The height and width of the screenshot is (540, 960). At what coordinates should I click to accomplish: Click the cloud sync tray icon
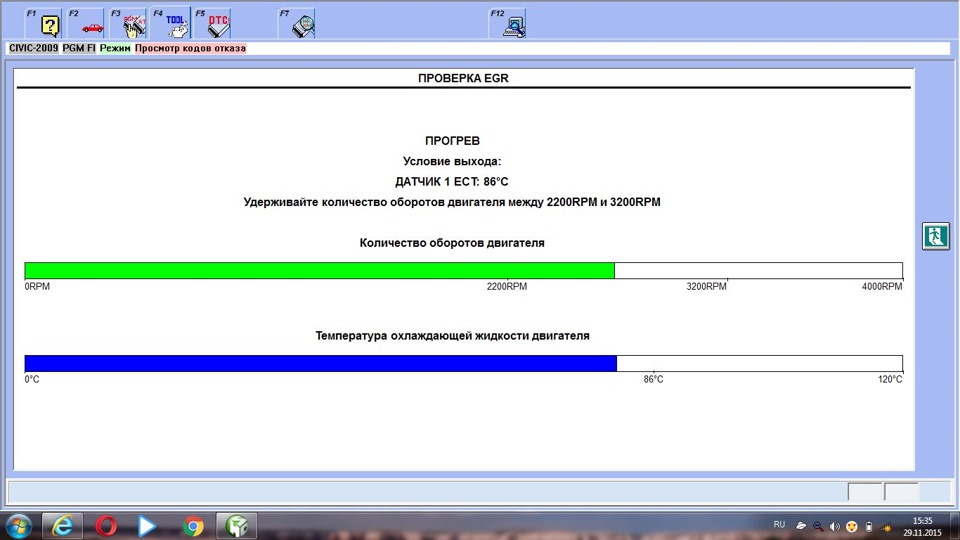[801, 527]
